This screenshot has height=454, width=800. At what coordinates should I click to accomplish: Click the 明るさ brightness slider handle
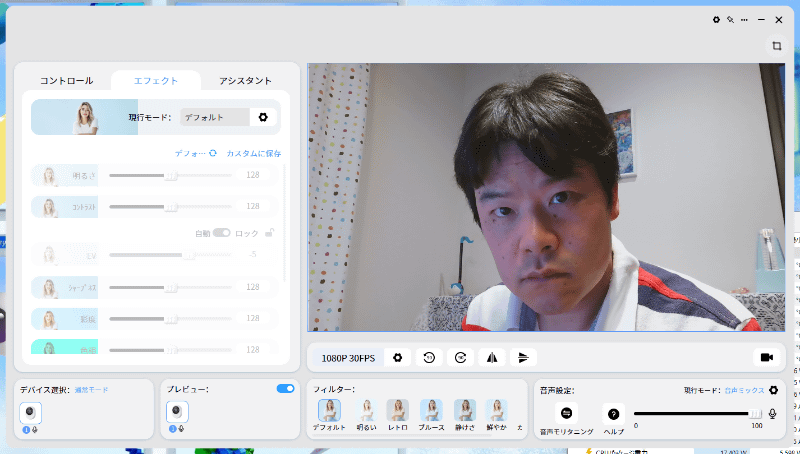[x=171, y=175]
